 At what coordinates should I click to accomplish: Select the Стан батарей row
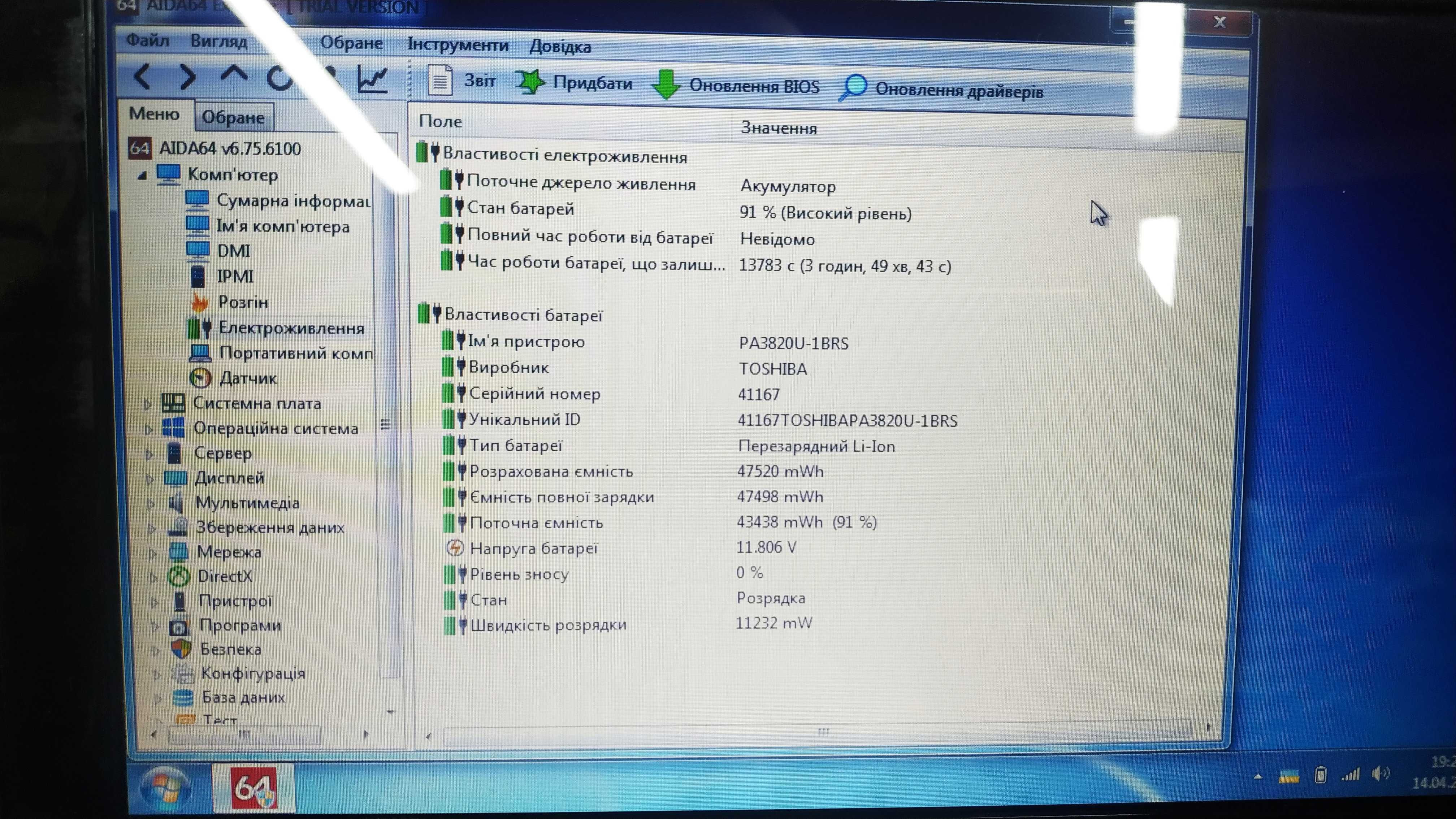point(676,210)
